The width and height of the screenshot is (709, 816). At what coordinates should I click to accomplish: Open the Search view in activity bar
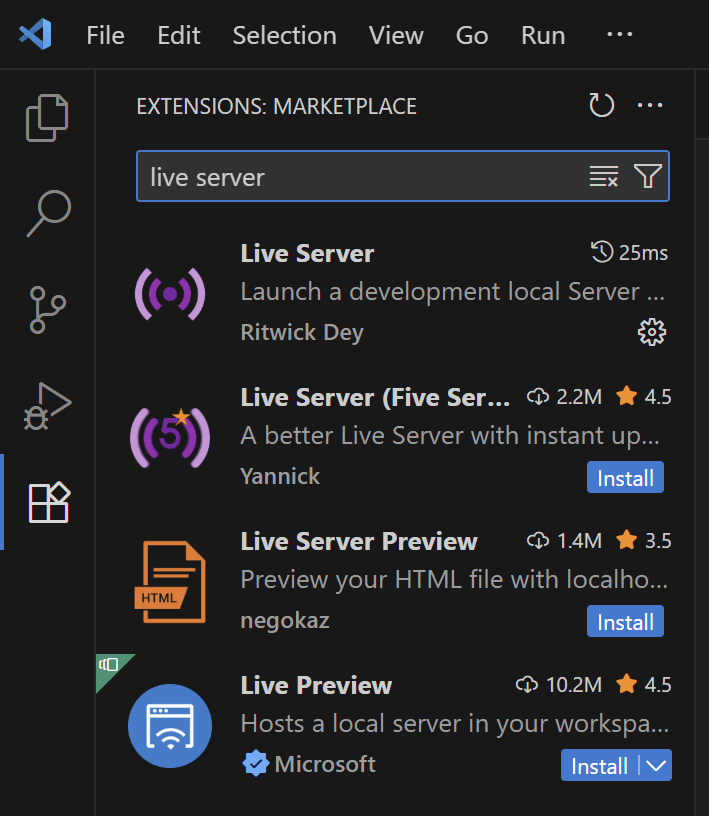pyautogui.click(x=48, y=213)
